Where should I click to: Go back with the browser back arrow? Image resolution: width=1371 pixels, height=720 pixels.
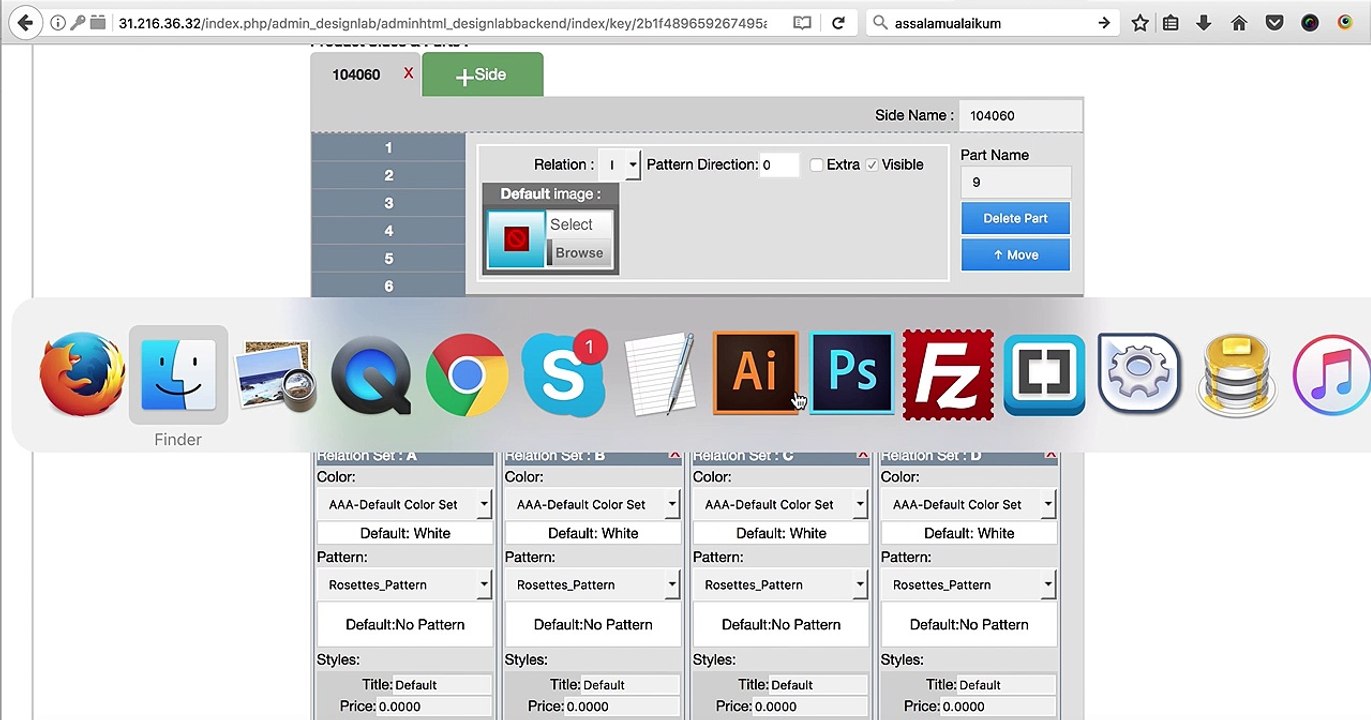25,23
